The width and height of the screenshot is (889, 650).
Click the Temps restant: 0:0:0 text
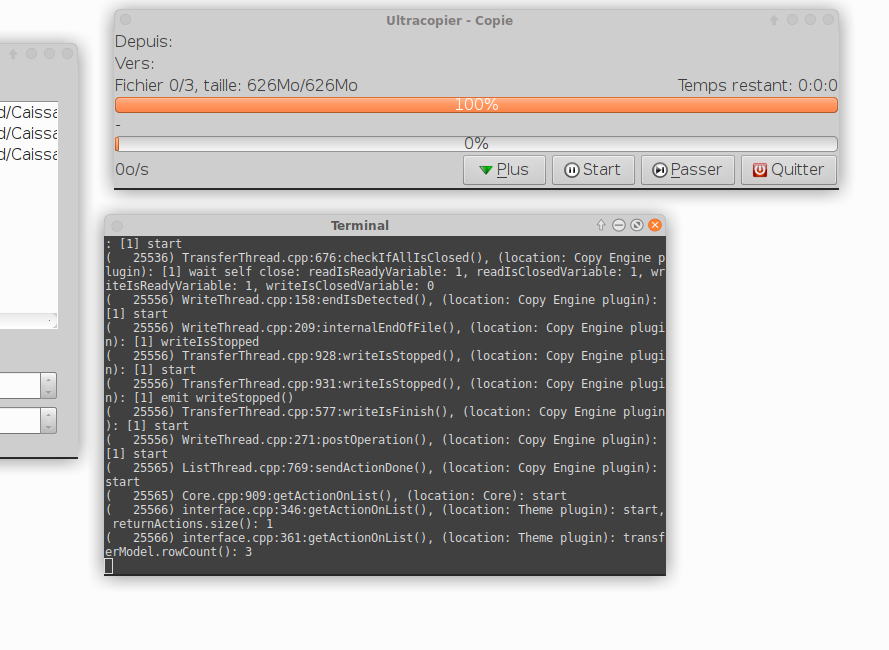tap(757, 86)
